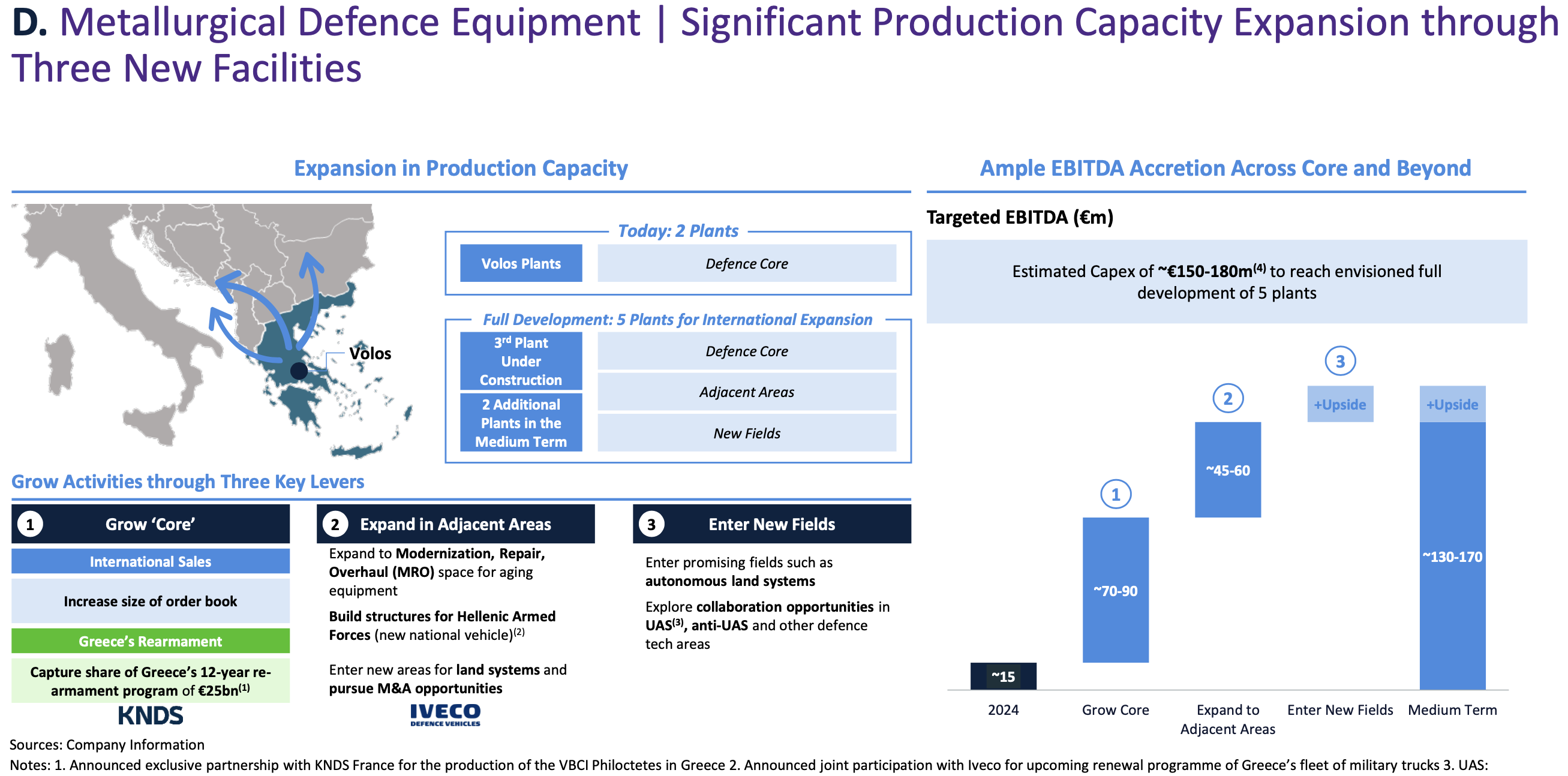1568x776 pixels.
Task: Select the 3rd Plant Under Construction box
Action: pyautogui.click(x=521, y=361)
